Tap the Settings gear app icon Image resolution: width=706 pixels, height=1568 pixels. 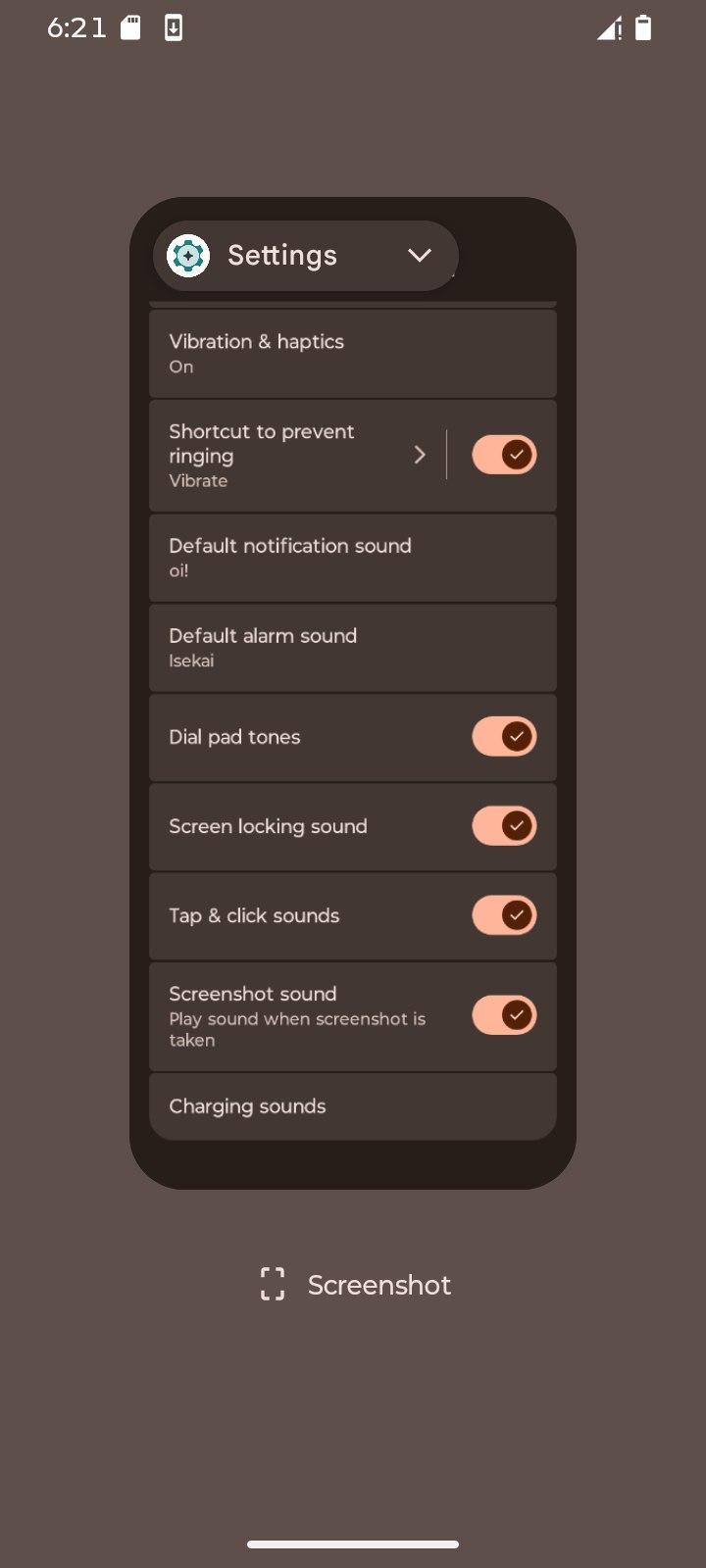(188, 256)
